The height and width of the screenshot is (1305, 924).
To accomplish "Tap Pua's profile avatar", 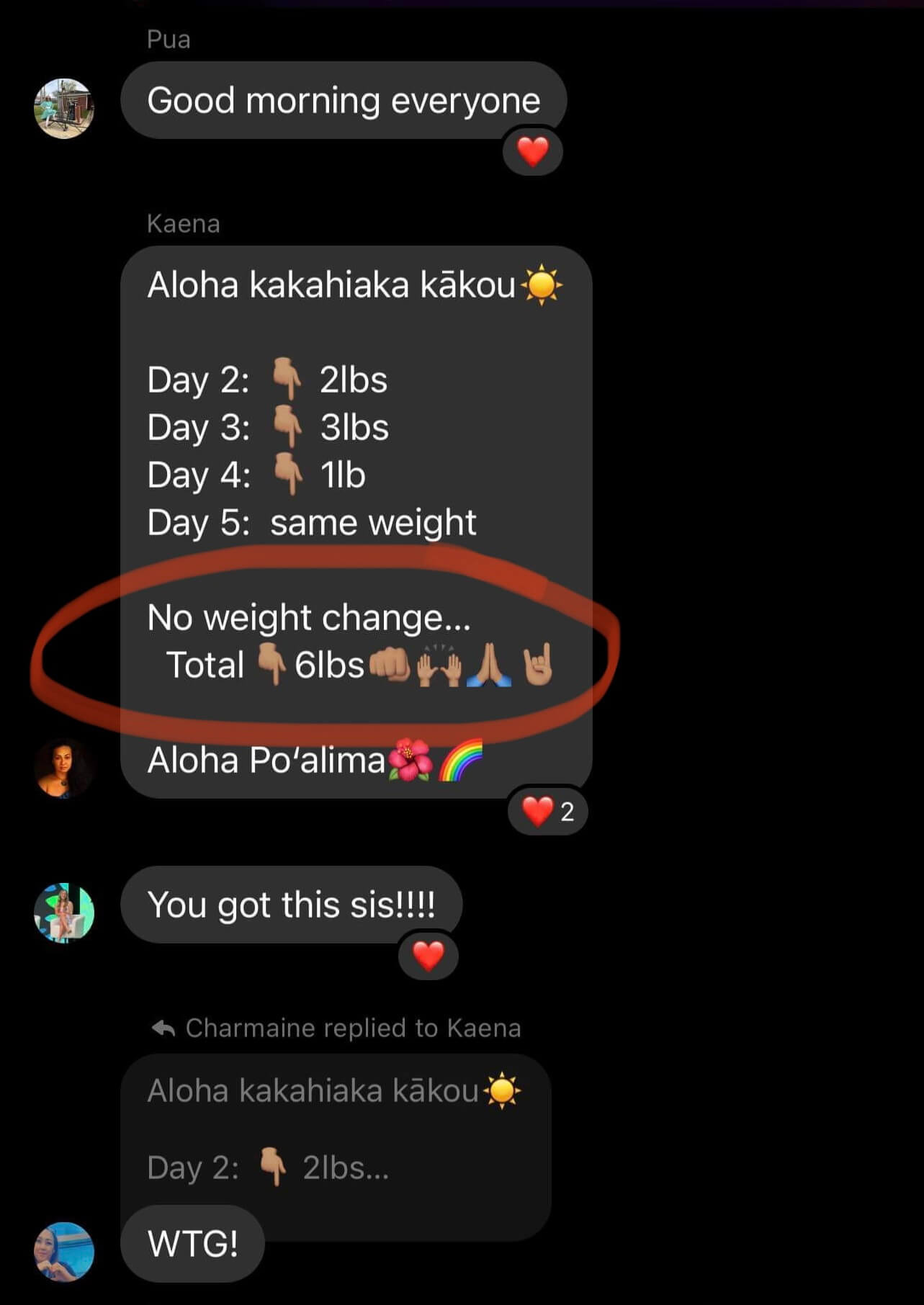I will pos(64,109).
